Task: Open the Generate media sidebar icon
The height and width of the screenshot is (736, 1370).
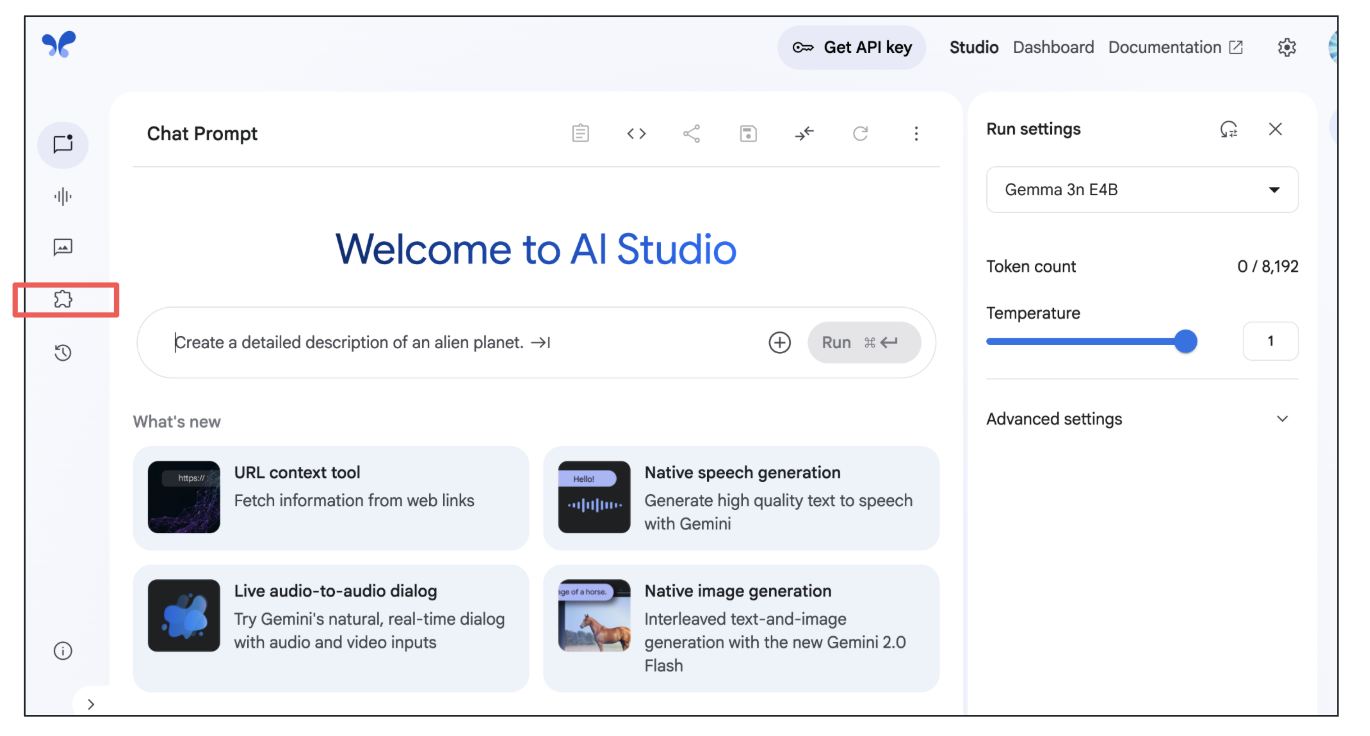Action: 63,247
